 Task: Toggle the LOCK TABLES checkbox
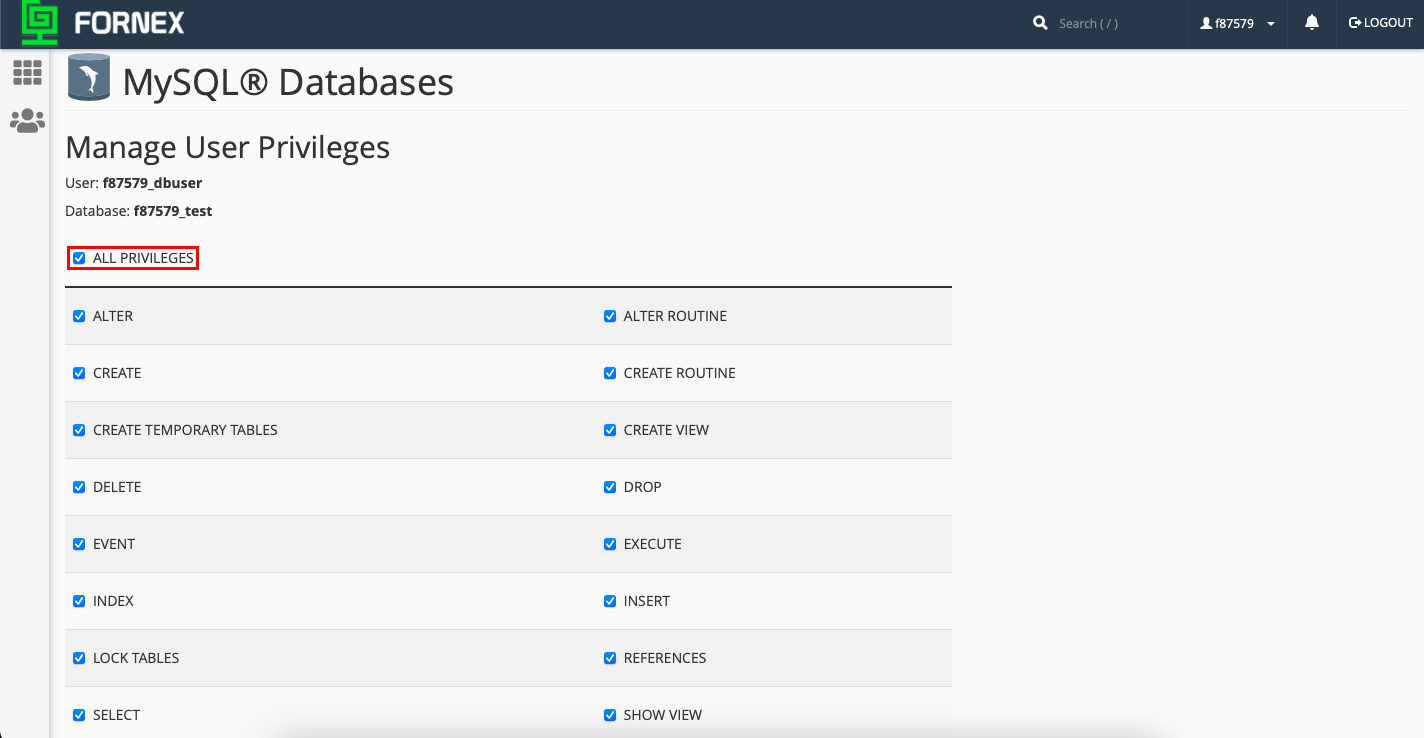click(x=79, y=658)
